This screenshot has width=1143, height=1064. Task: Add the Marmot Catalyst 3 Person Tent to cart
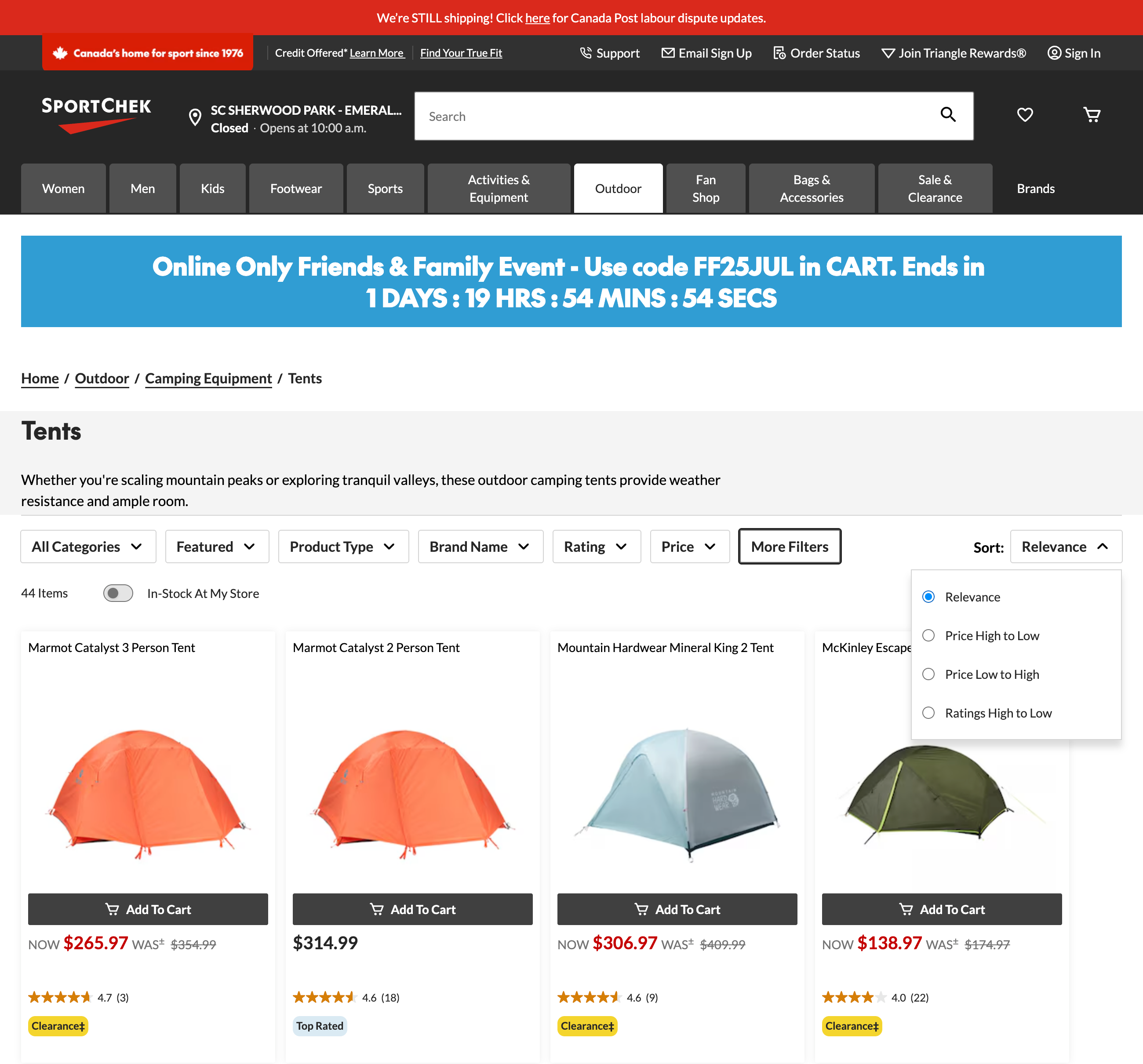pyautogui.click(x=148, y=909)
